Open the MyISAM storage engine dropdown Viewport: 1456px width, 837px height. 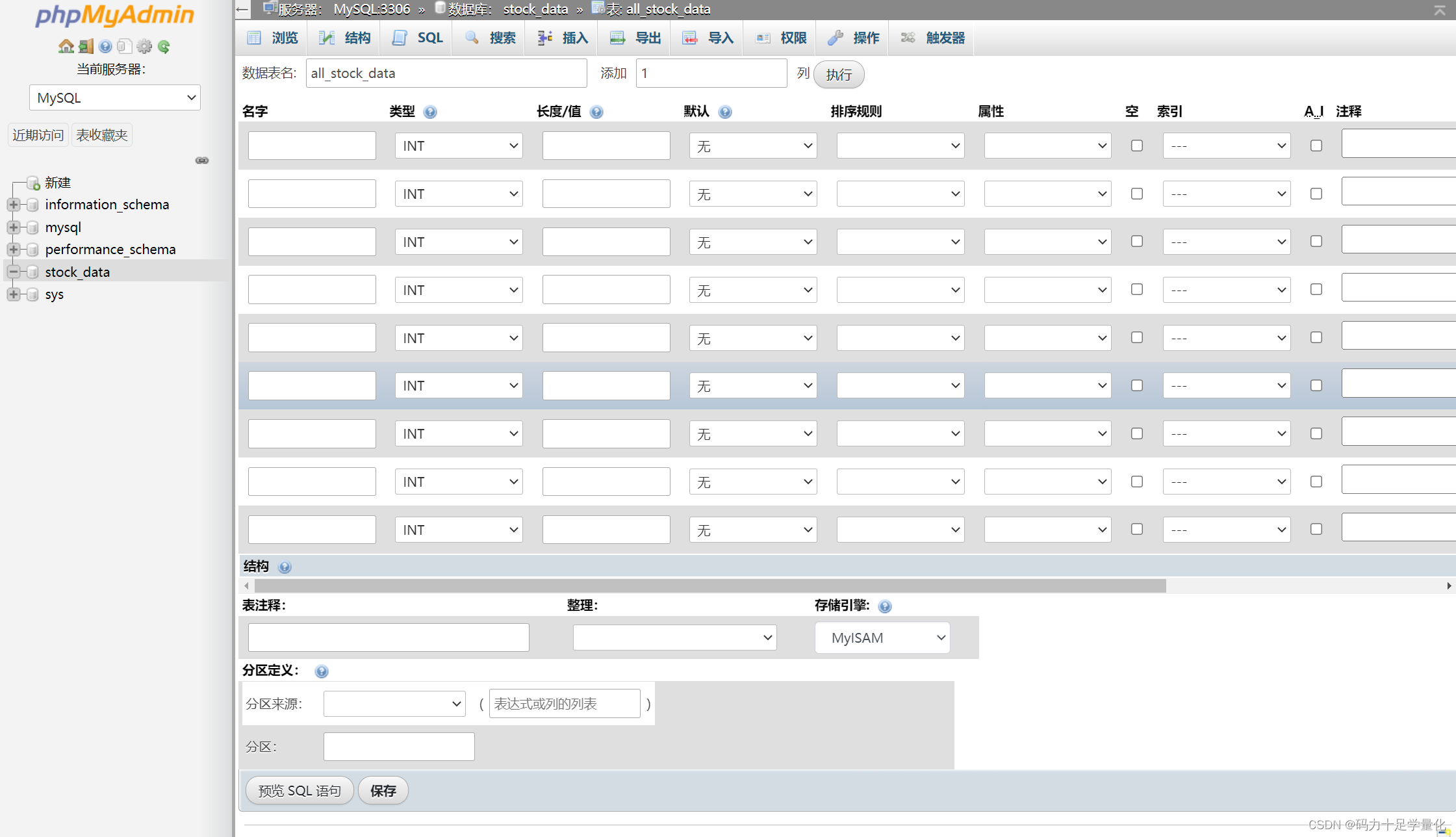point(882,637)
